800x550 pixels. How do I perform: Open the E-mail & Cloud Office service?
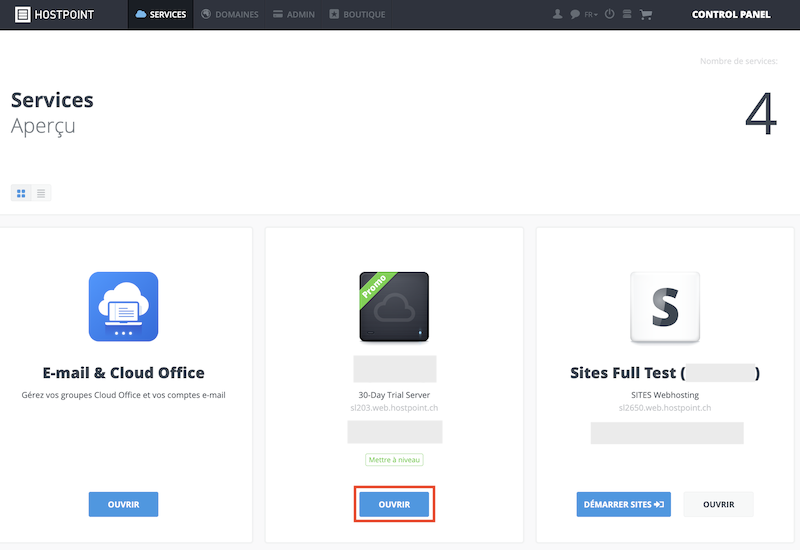123,504
